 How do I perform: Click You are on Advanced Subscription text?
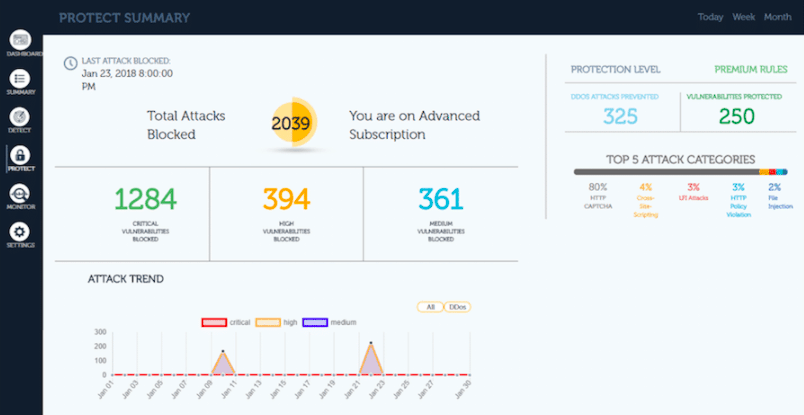(x=414, y=125)
